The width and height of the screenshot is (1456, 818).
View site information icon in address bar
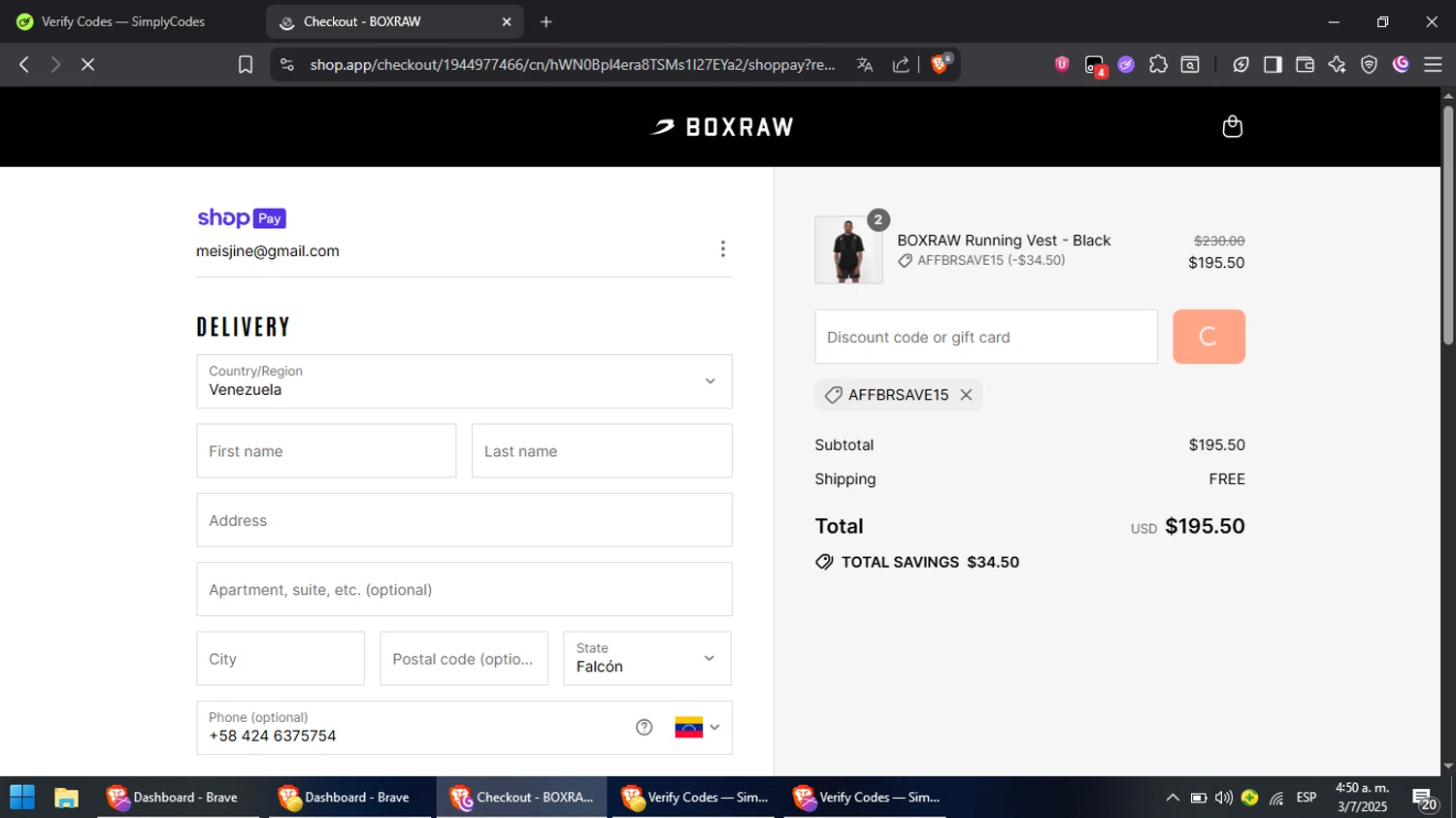click(286, 64)
